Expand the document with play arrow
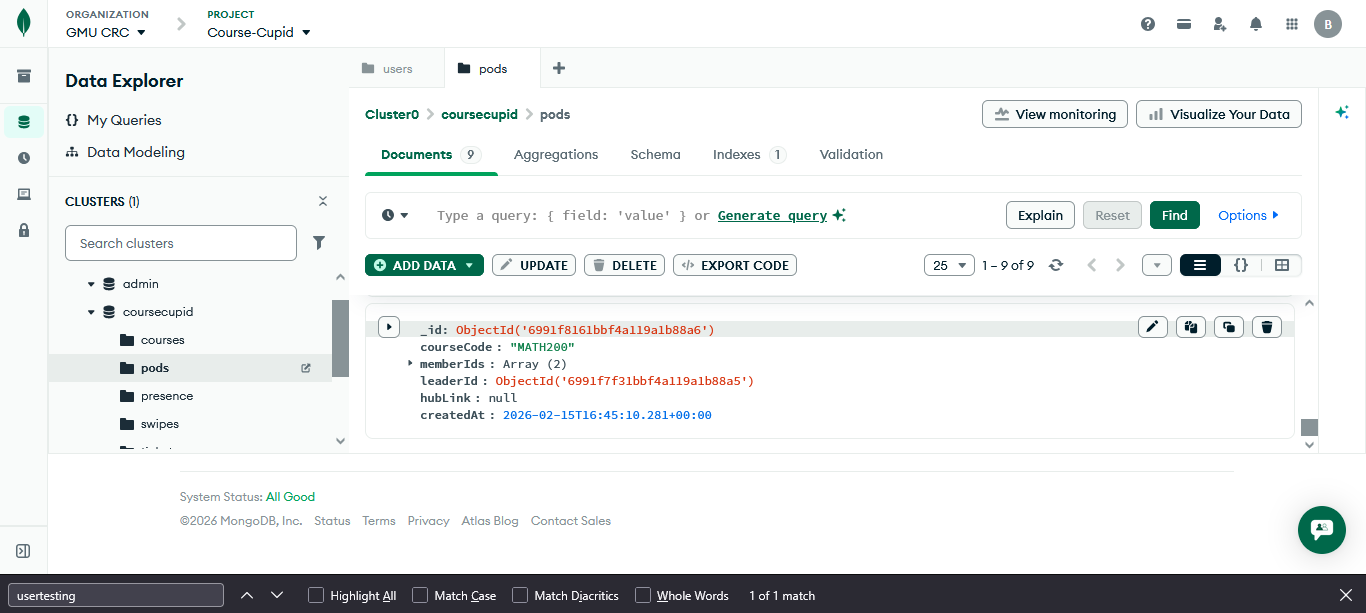Viewport: 1366px width, 613px height. point(389,327)
